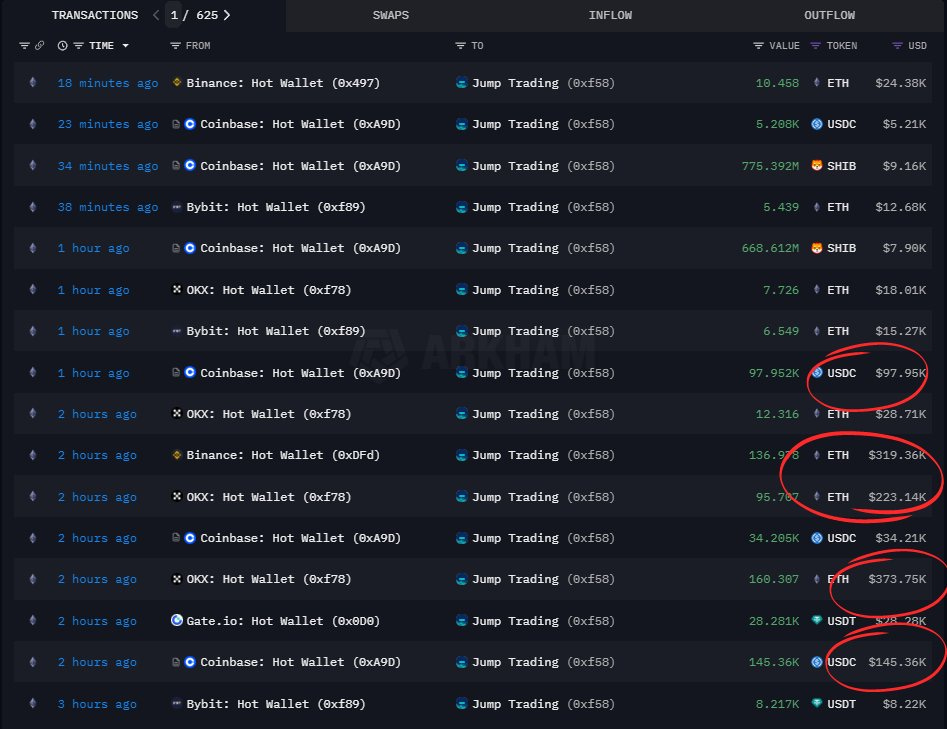947x729 pixels.
Task: Click the Binance logo icon for wallet 0x497
Action: click(177, 82)
